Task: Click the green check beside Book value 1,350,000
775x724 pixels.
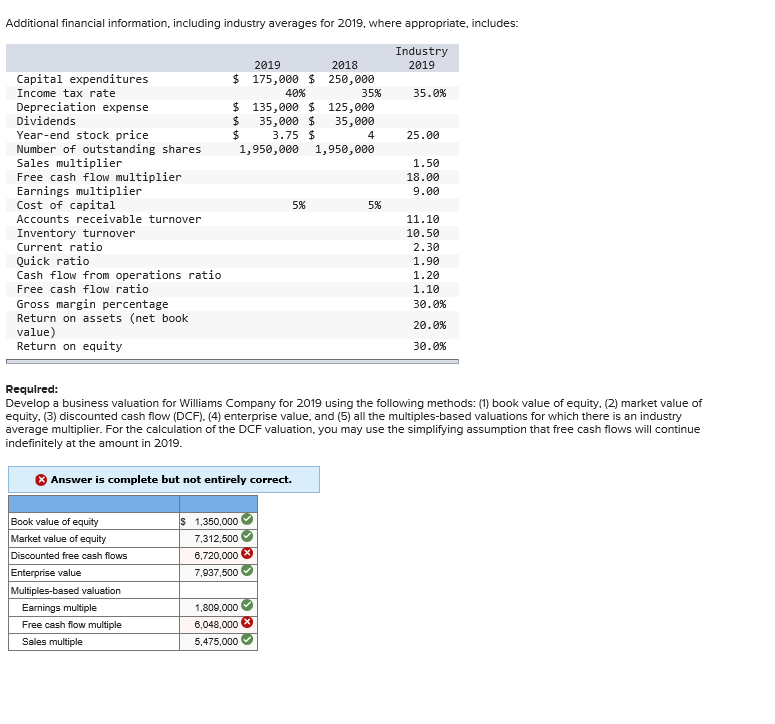Action: [x=247, y=519]
